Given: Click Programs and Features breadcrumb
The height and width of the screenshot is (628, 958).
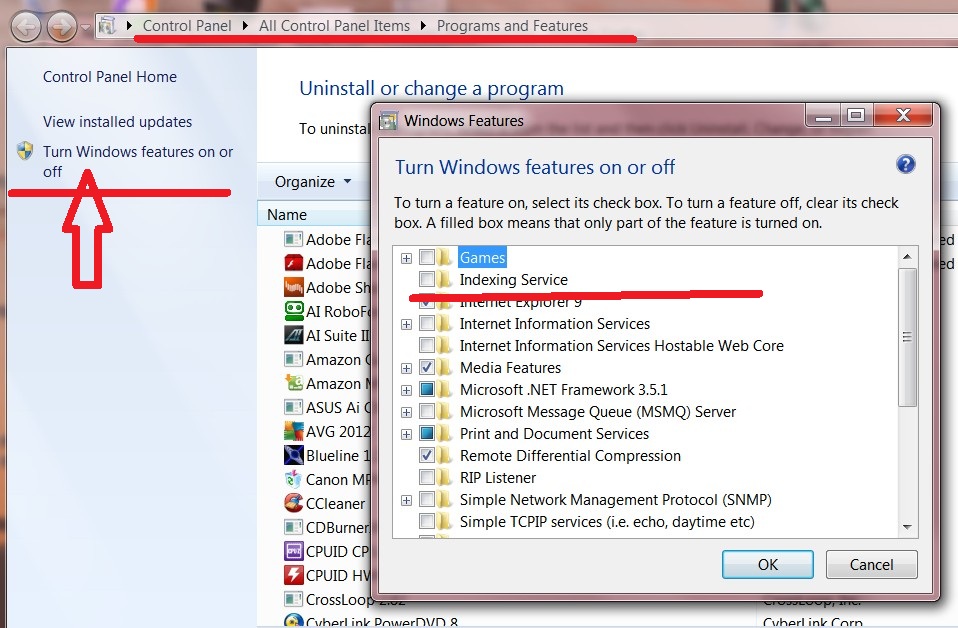Looking at the screenshot, I should click(x=512, y=26).
